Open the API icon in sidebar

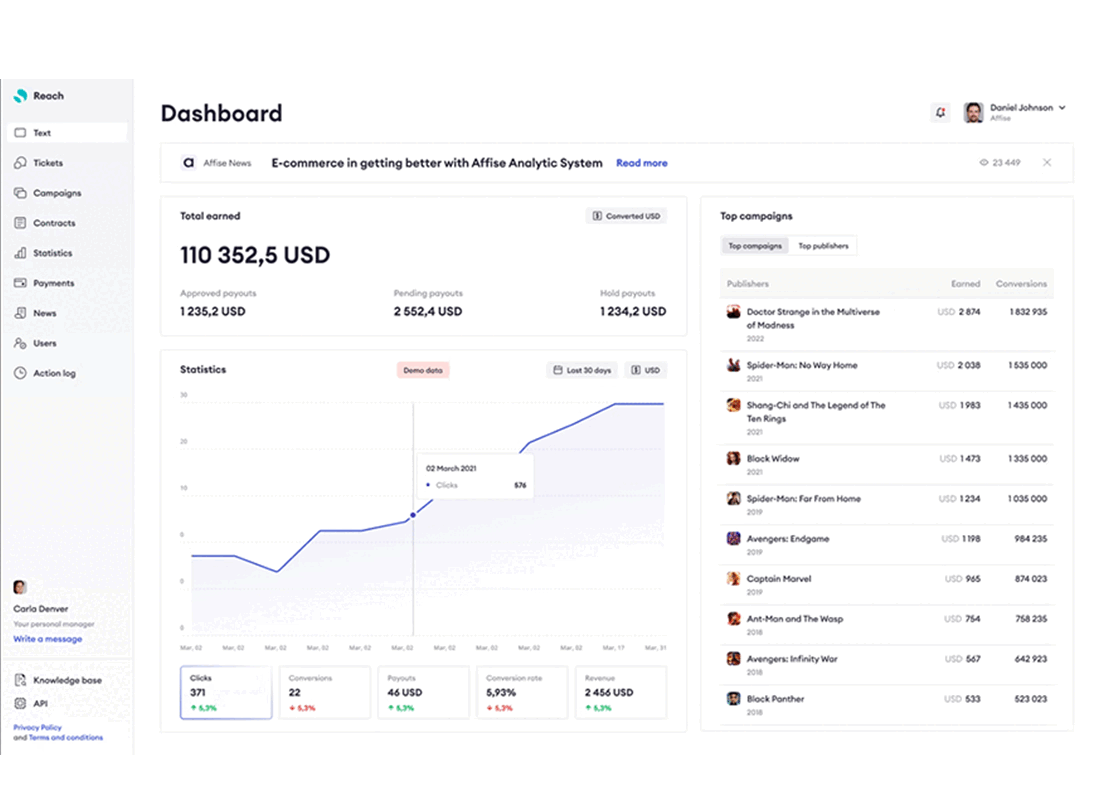(x=20, y=703)
